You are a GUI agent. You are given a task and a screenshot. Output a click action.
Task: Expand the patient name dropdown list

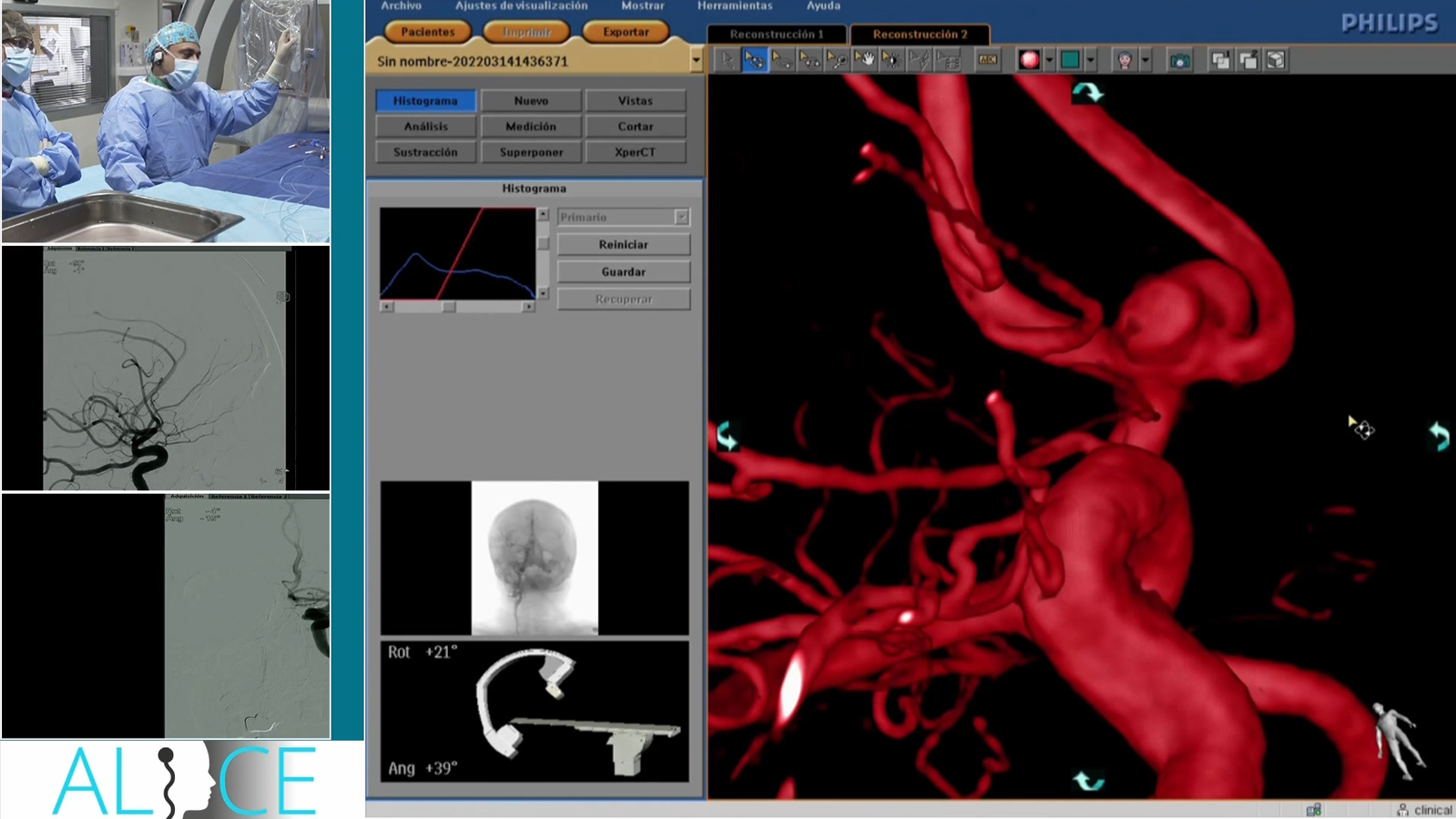(697, 61)
